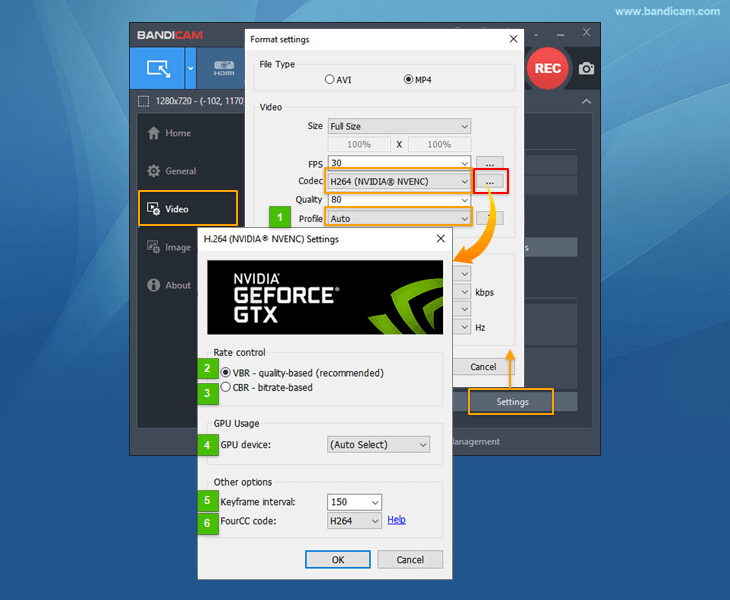Click the NVIDIA GeForce GTX banner image
The height and width of the screenshot is (600, 730).
click(325, 297)
